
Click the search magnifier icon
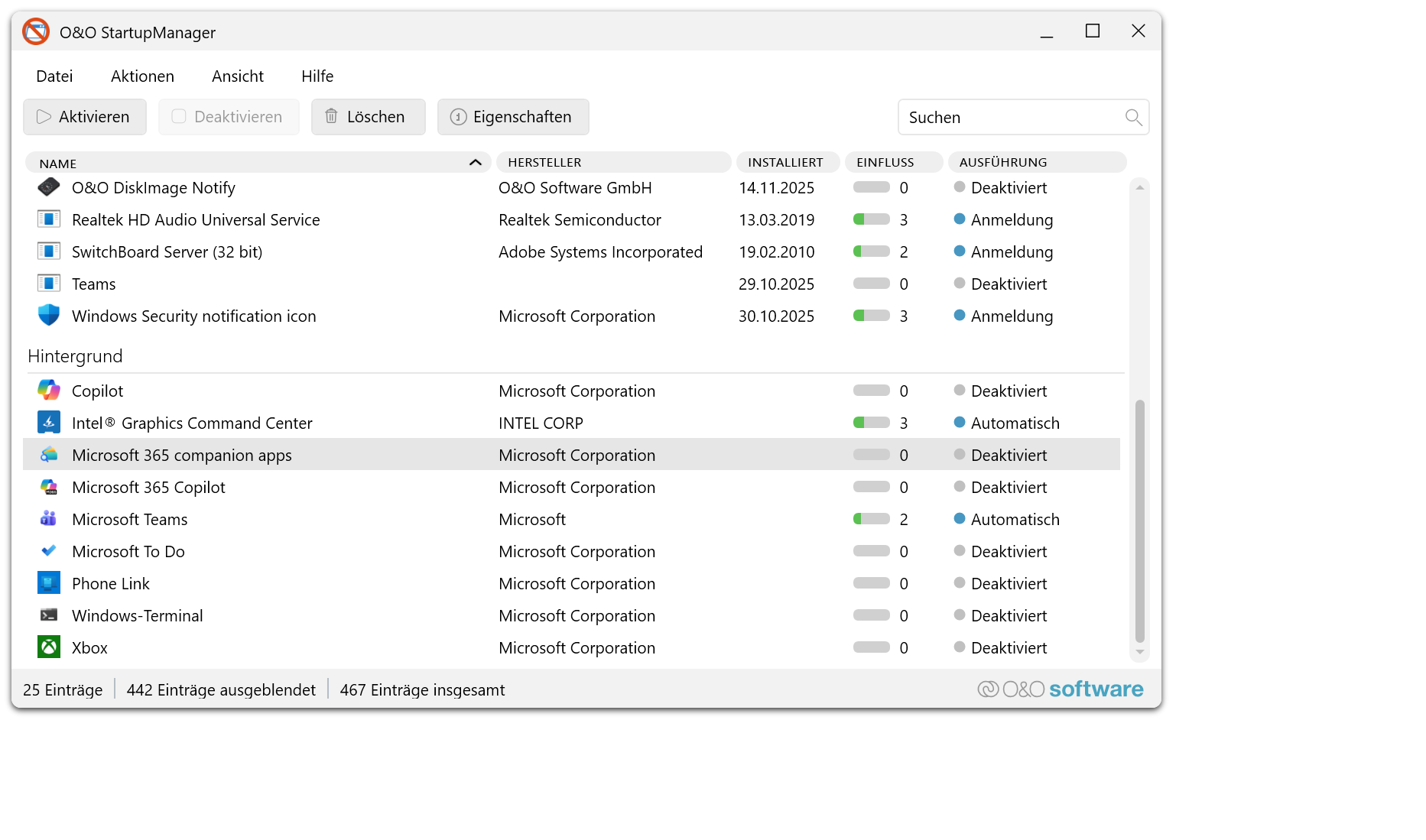pyautogui.click(x=1133, y=117)
